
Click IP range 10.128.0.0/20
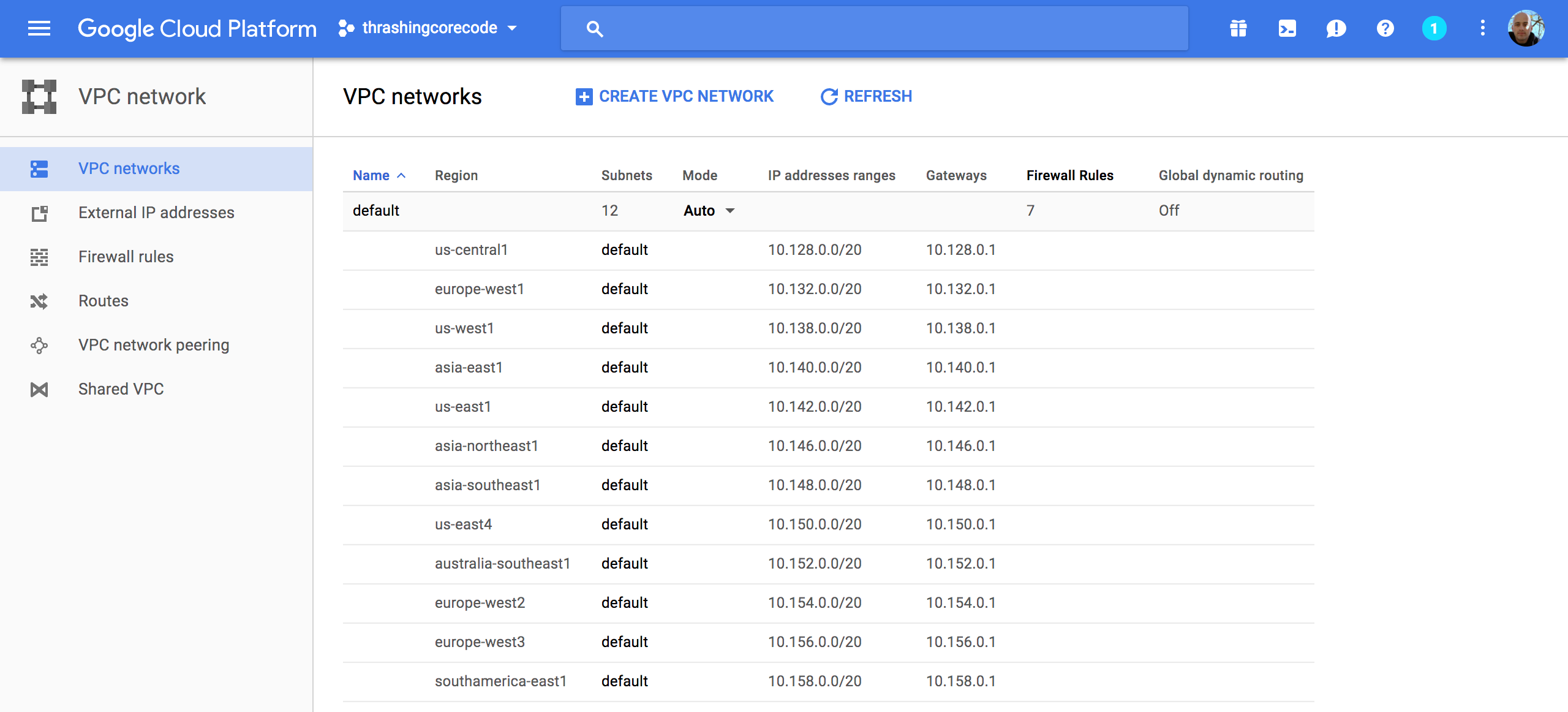coord(815,250)
